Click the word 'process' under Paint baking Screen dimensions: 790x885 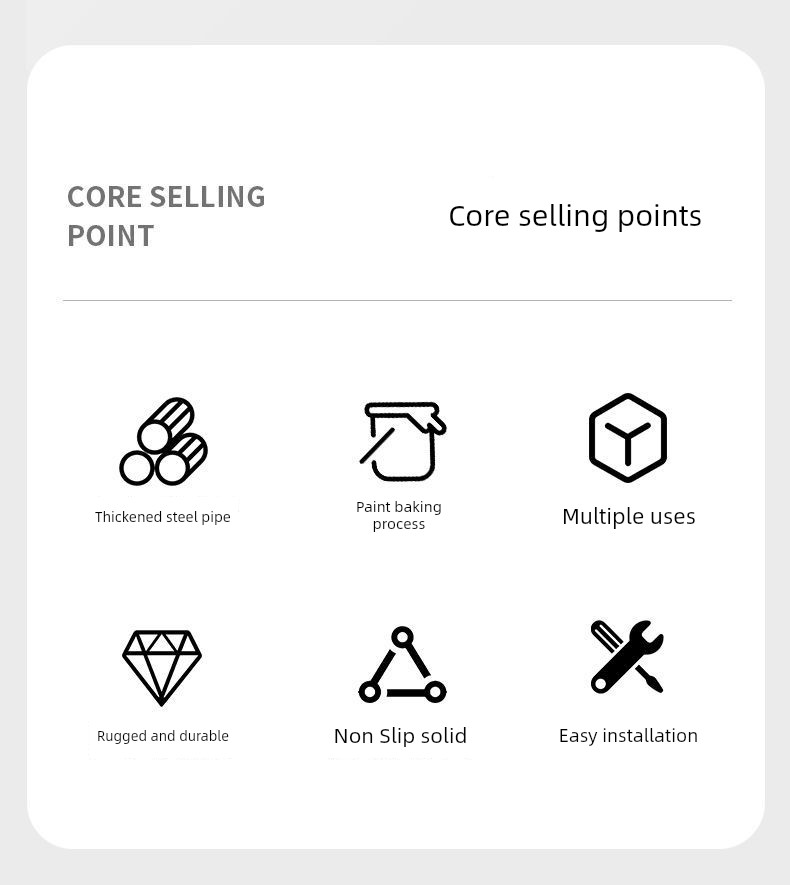tap(398, 524)
